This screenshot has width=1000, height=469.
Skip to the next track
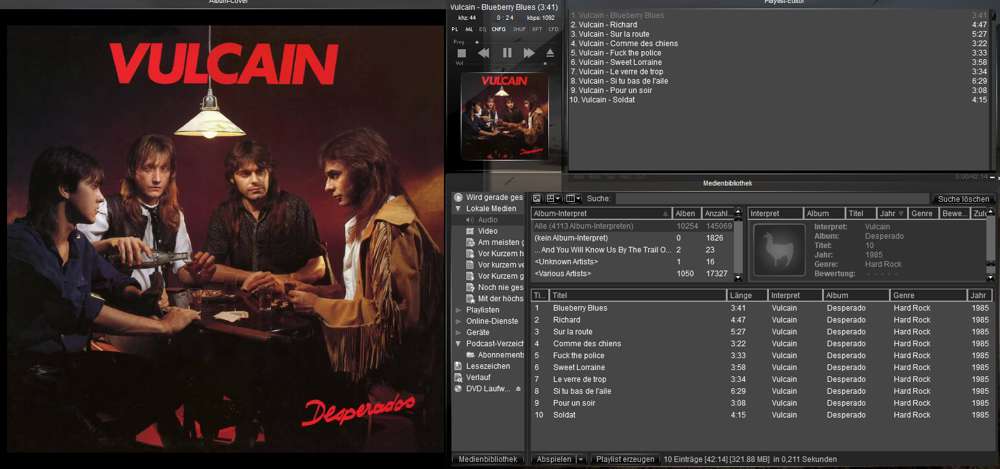(529, 53)
